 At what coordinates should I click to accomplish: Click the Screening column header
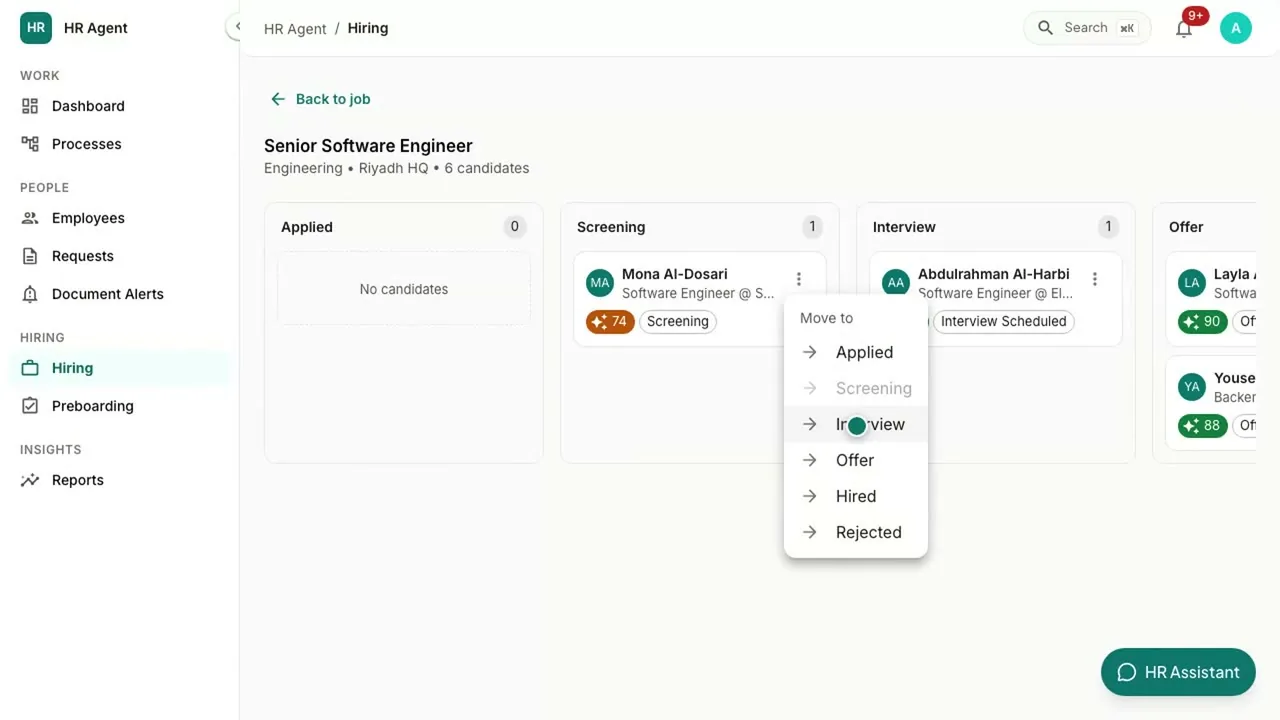point(611,227)
